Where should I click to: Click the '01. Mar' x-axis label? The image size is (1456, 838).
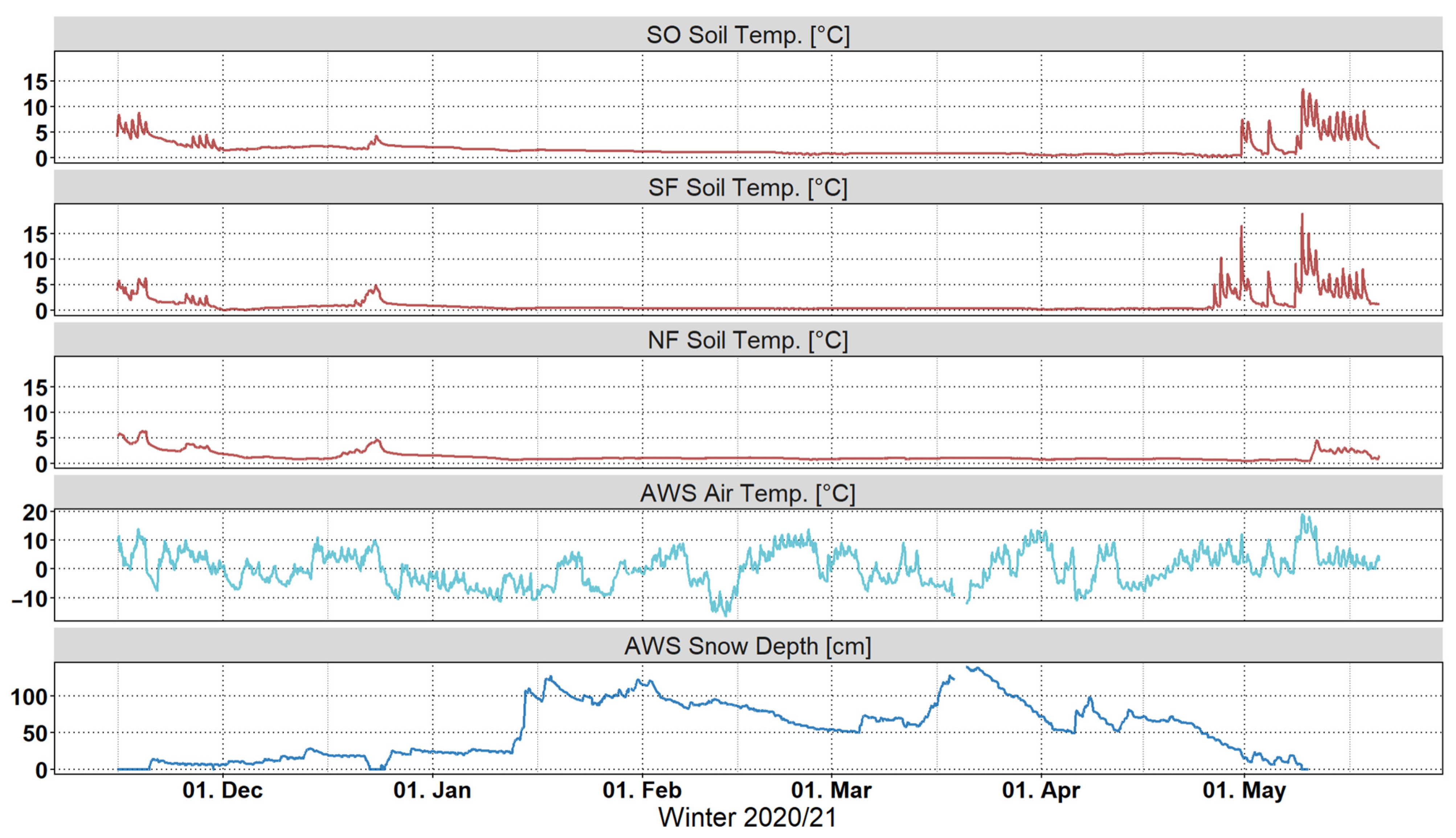point(831,790)
